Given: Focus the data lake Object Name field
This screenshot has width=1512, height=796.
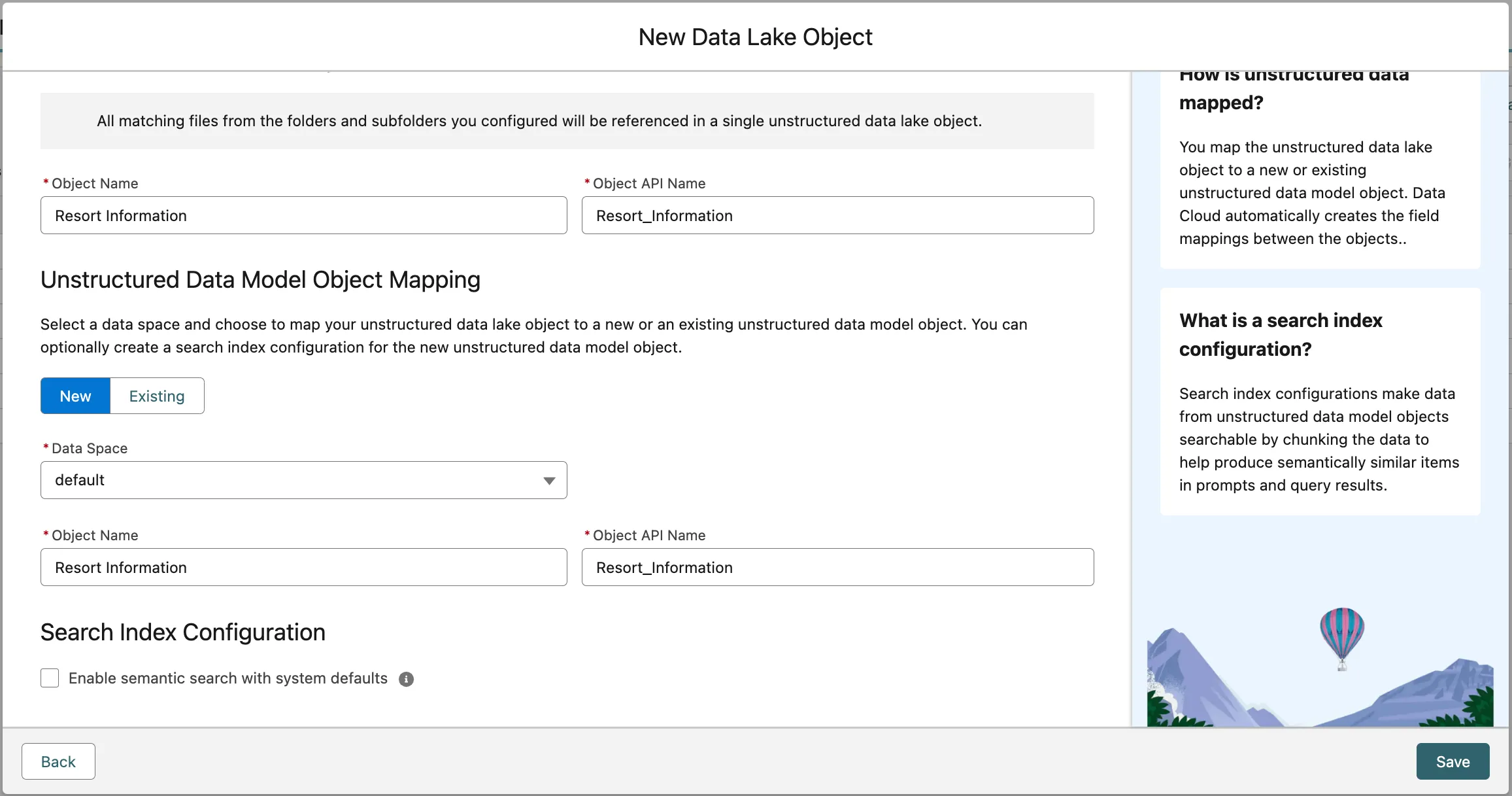Looking at the screenshot, I should click(x=303, y=215).
